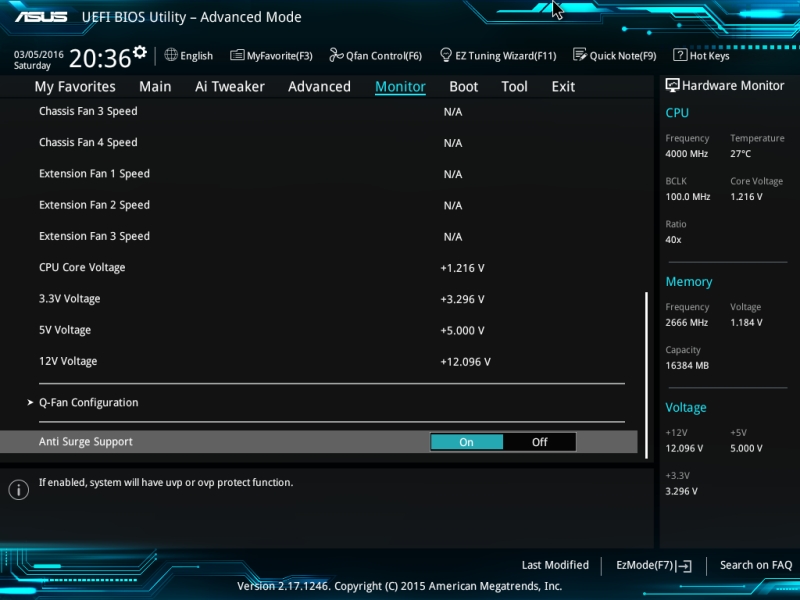Click the ASUS logo
The image size is (800, 600).
[x=41, y=17]
